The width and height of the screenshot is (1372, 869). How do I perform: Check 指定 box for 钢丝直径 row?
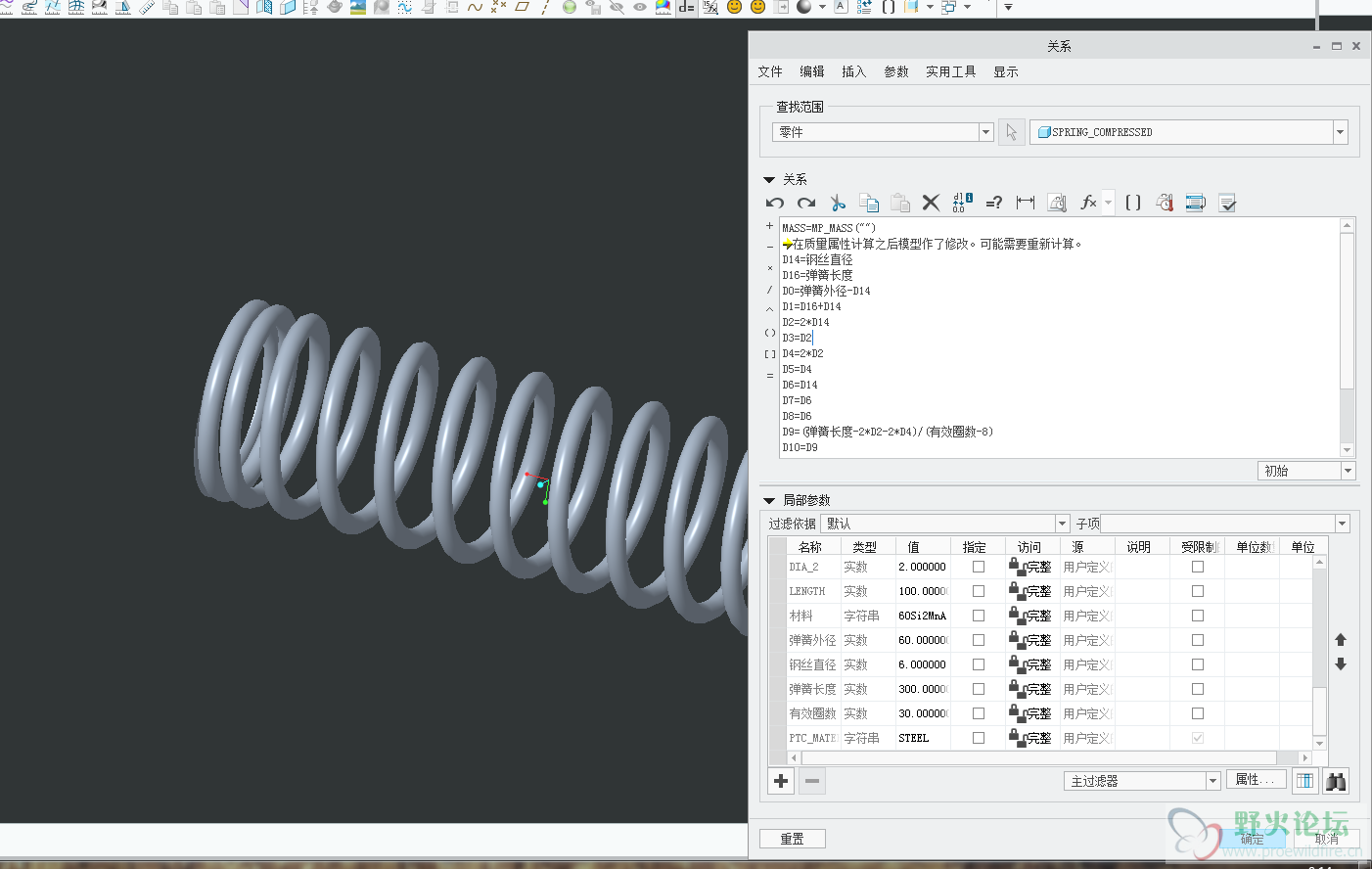click(x=979, y=664)
